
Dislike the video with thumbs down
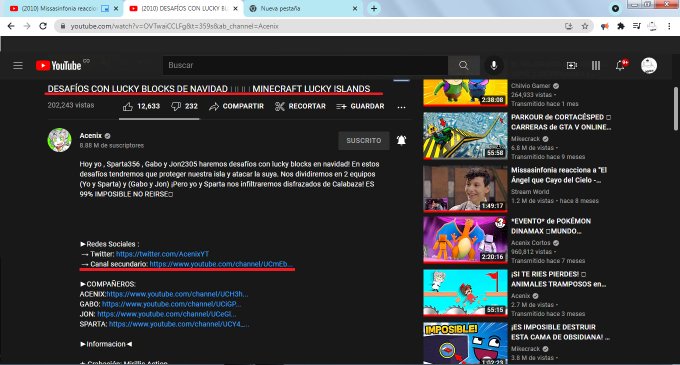pyautogui.click(x=184, y=106)
